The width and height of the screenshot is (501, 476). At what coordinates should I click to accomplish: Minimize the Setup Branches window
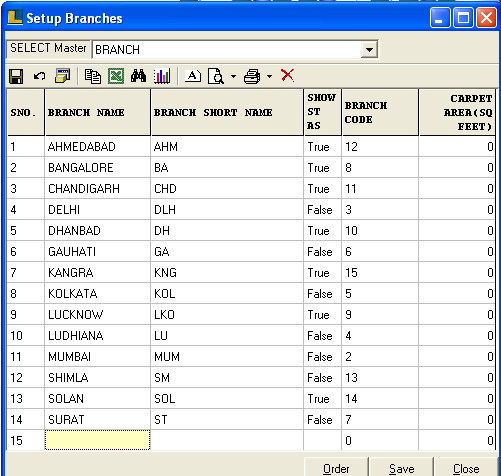point(440,18)
